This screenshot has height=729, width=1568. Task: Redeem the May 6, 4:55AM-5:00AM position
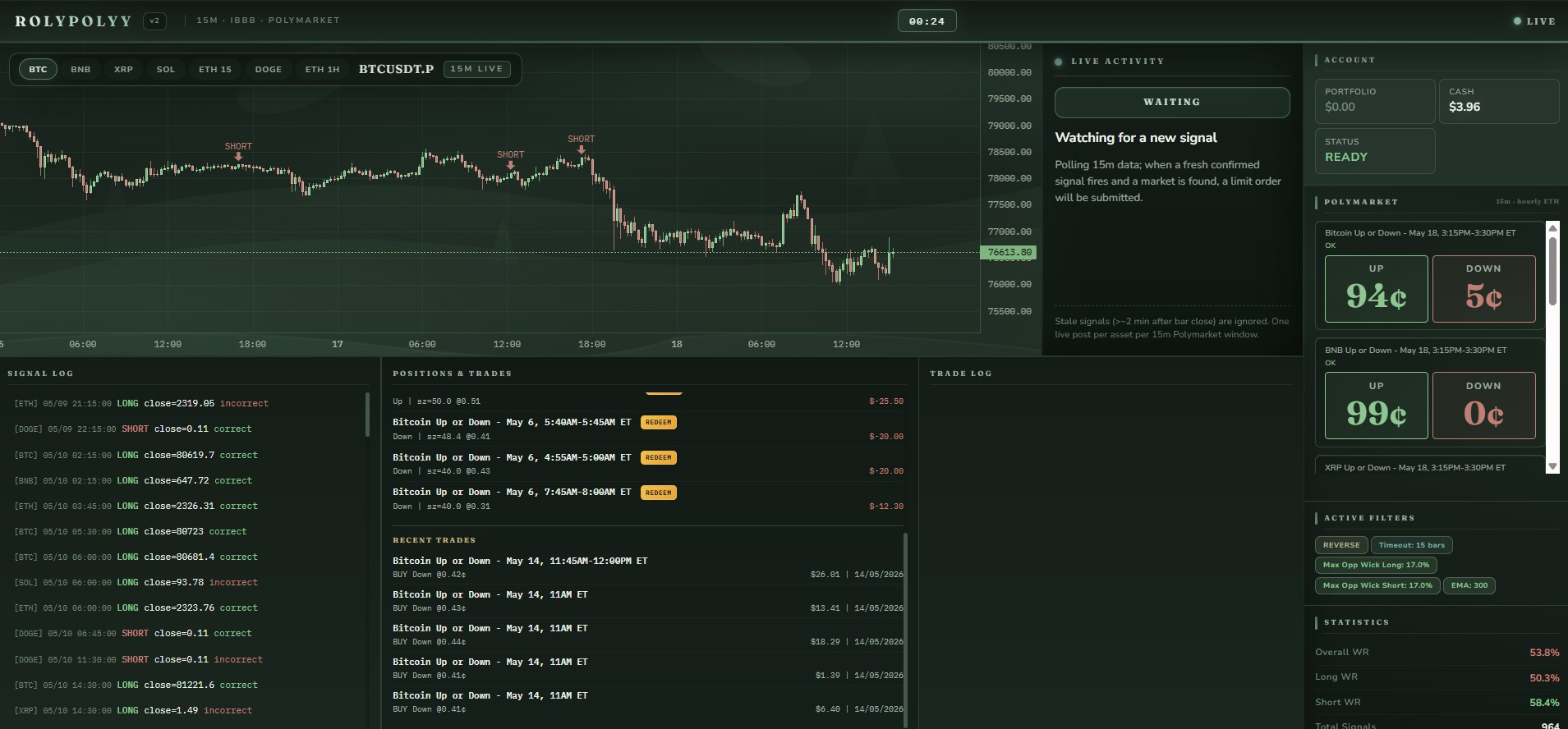pyautogui.click(x=659, y=457)
